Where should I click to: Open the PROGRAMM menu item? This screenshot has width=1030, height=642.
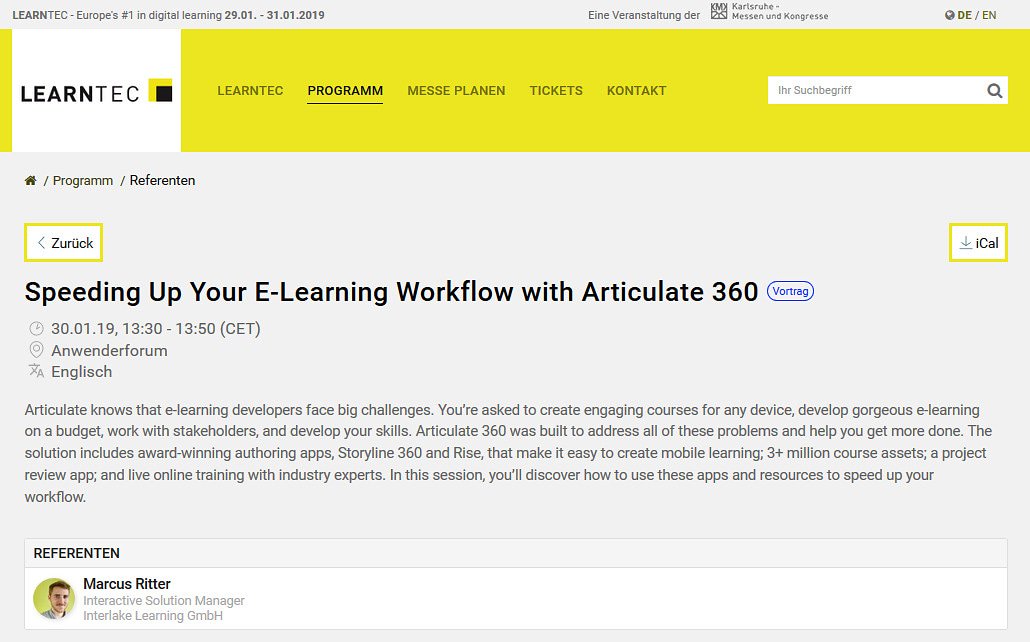(345, 90)
